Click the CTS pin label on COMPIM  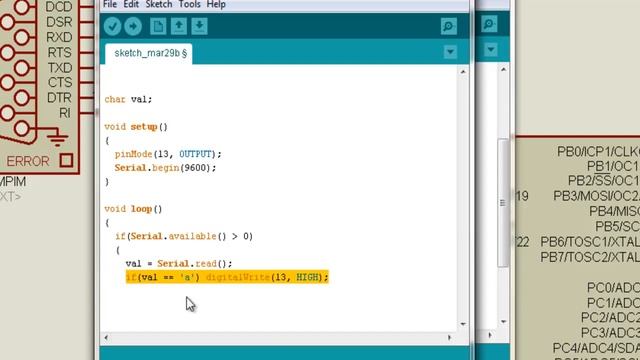pyautogui.click(x=60, y=82)
